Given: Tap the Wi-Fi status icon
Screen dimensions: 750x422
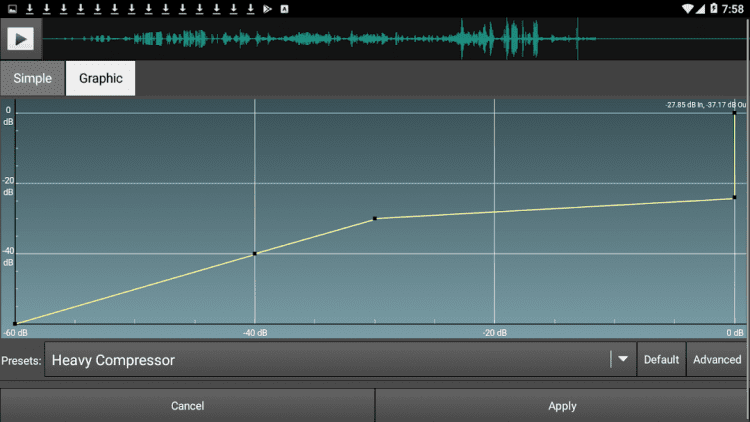Looking at the screenshot, I should point(689,8).
